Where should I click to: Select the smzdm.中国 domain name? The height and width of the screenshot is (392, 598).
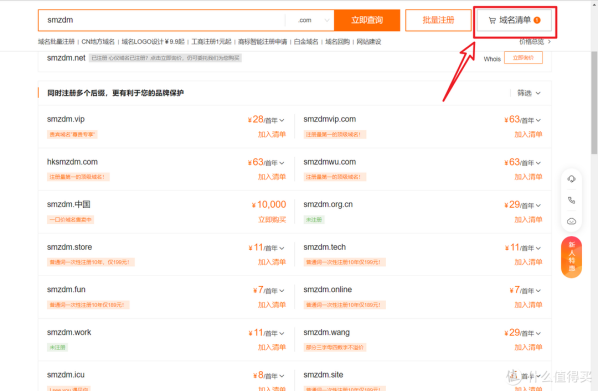[x=69, y=204]
